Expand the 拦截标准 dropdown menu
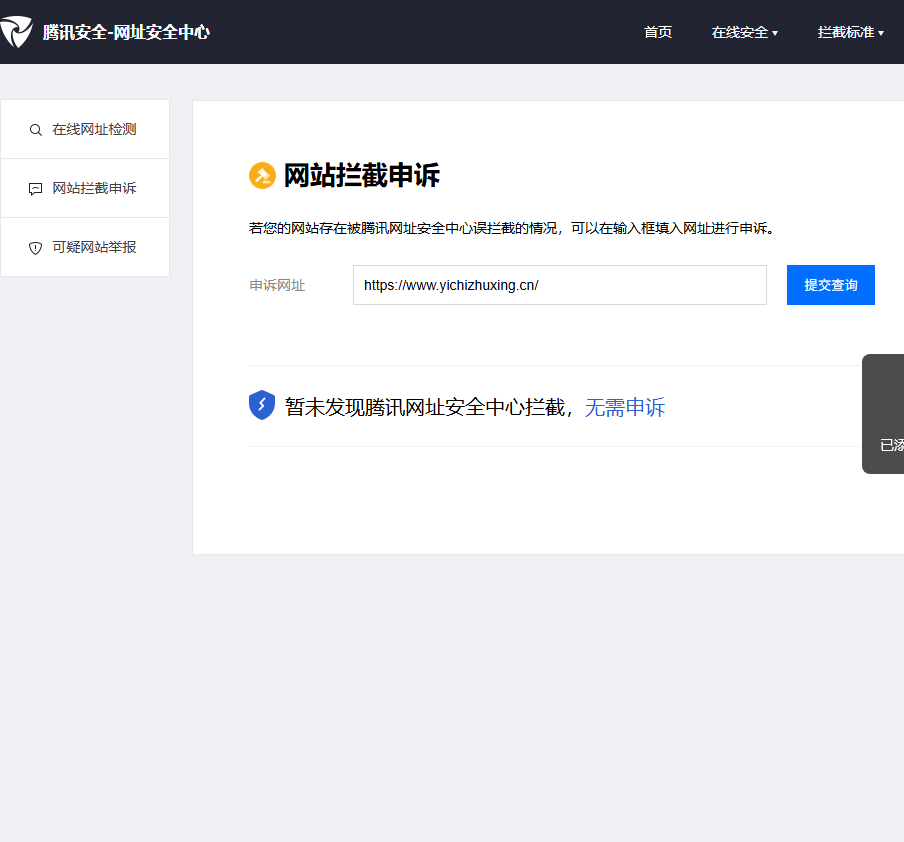This screenshot has width=904, height=842. pos(850,32)
